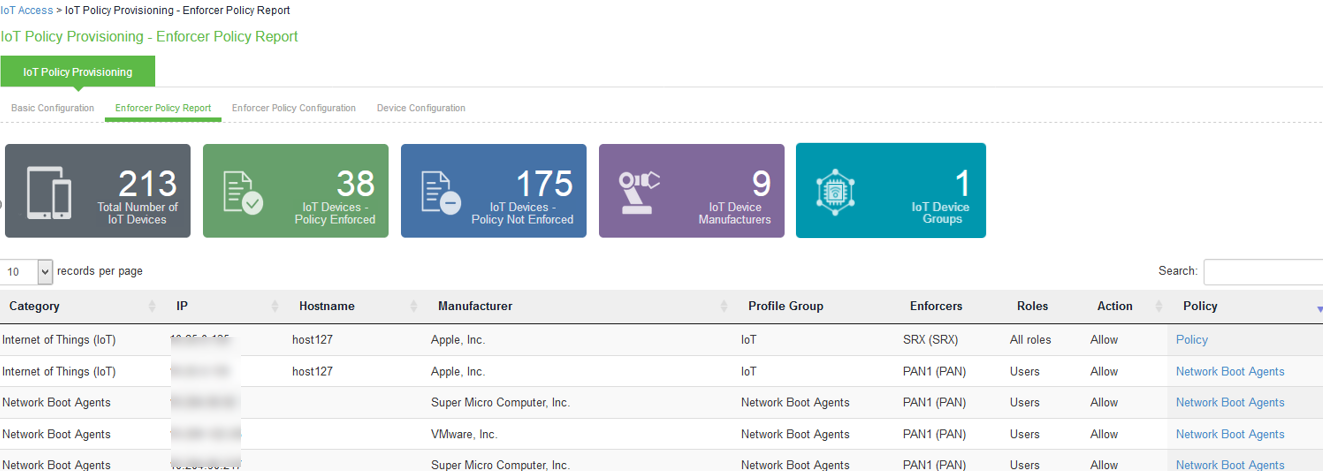Viewport: 1323px width, 471px height.
Task: Click the chip icon on IoT Device Groups card
Action: (834, 191)
